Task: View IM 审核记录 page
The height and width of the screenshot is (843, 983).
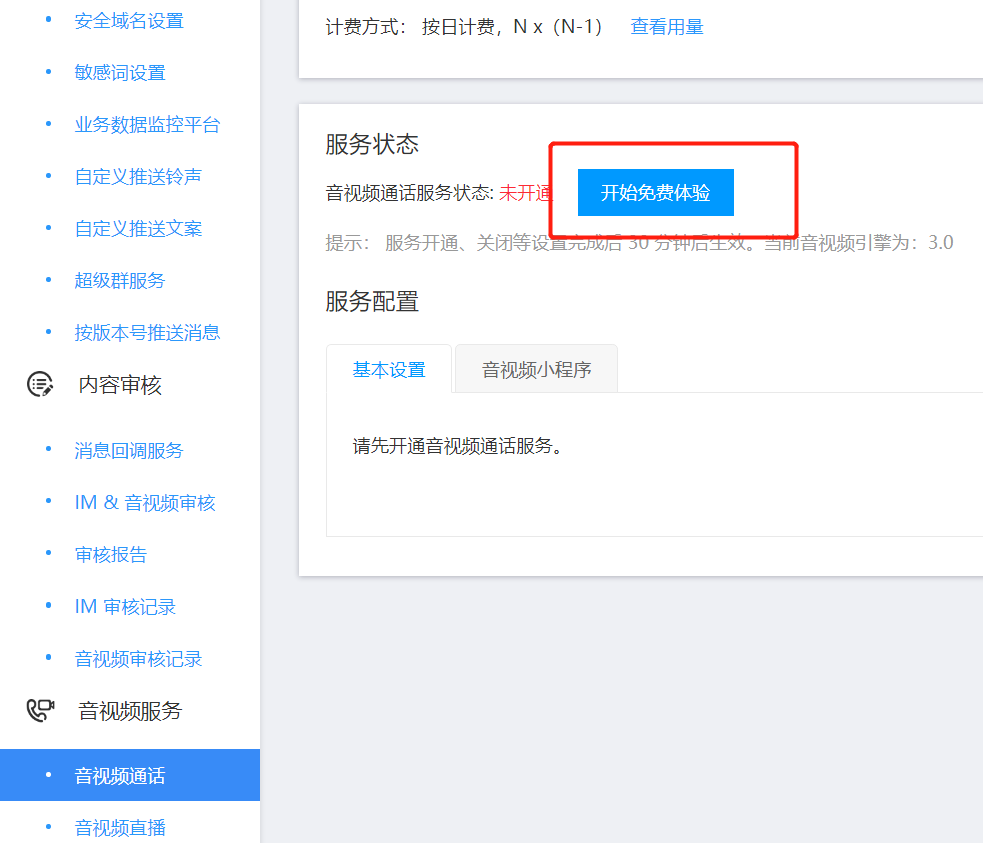Action: (x=125, y=607)
